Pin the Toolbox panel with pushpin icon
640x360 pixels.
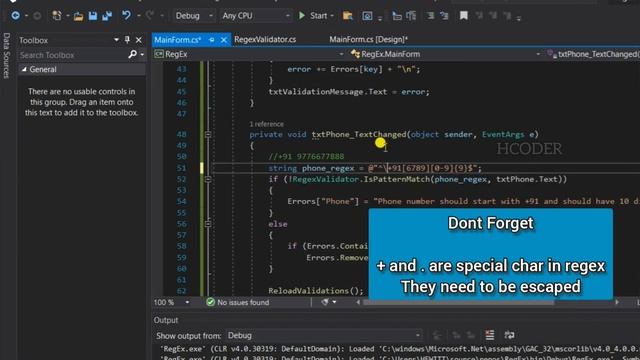[127, 40]
